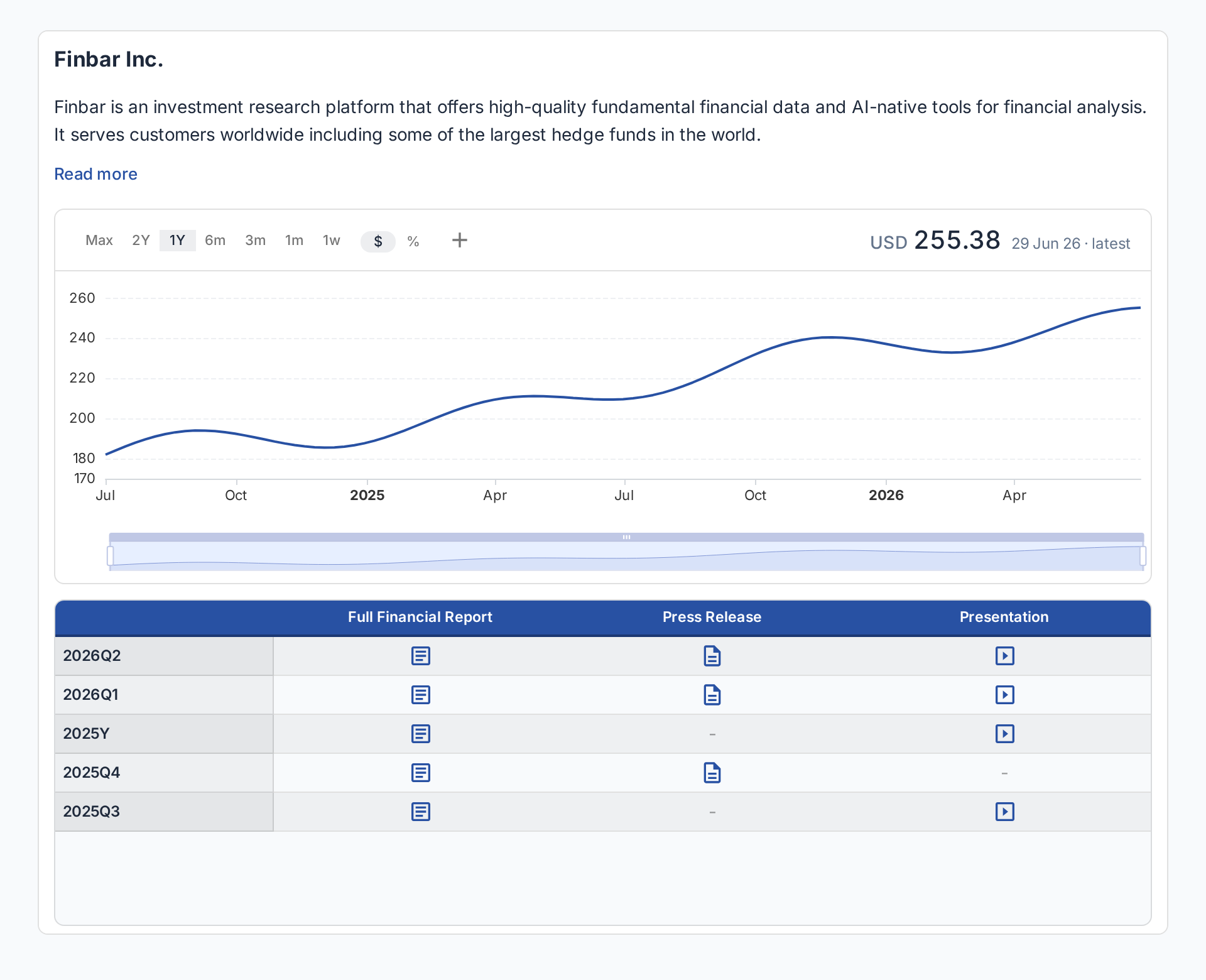Open the 2026Q2 full financial report icon
This screenshot has height=980, width=1206.
pos(420,656)
